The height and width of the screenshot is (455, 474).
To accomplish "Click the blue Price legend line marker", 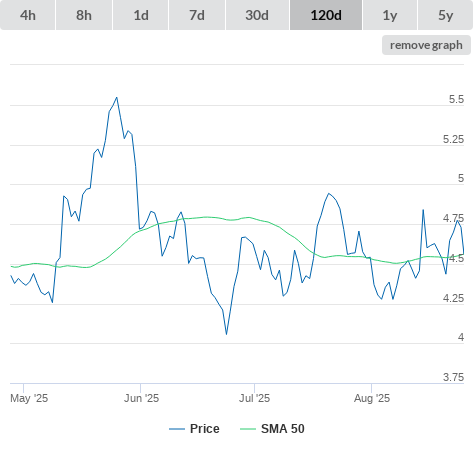I will click(x=177, y=429).
